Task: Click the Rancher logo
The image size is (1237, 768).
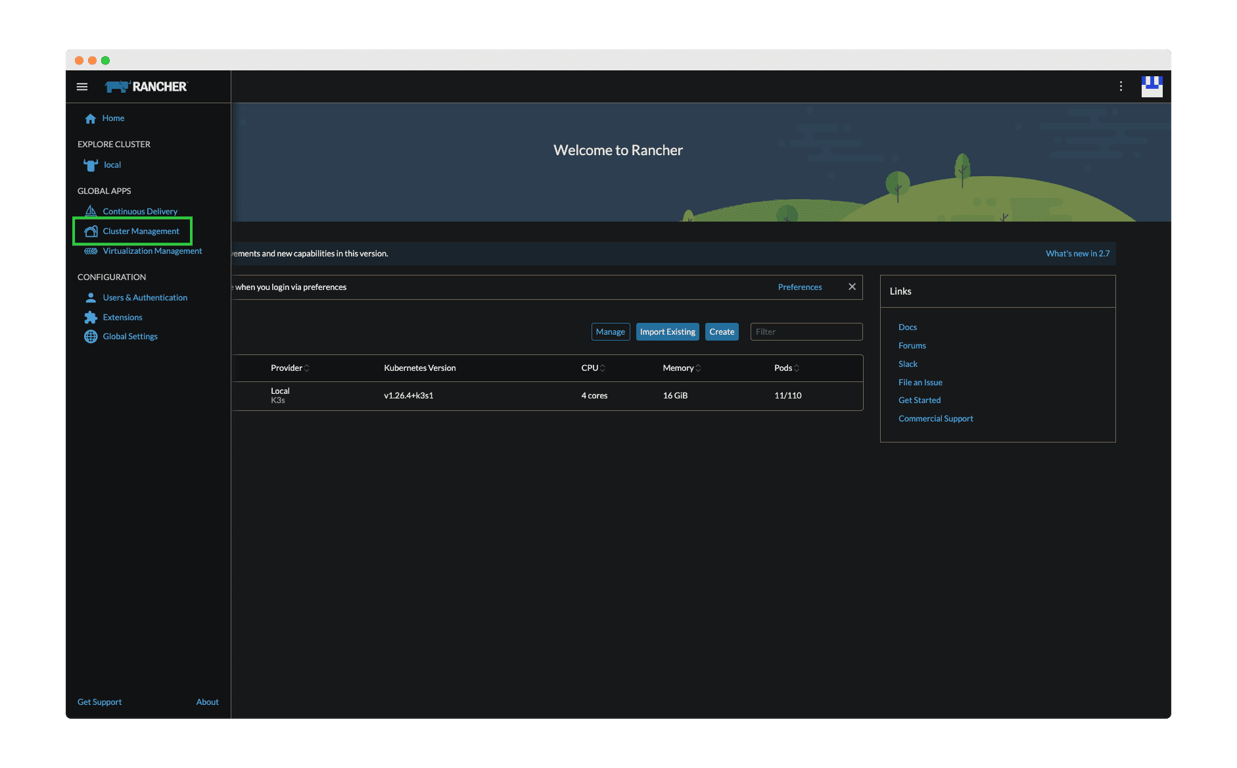Action: (x=146, y=87)
